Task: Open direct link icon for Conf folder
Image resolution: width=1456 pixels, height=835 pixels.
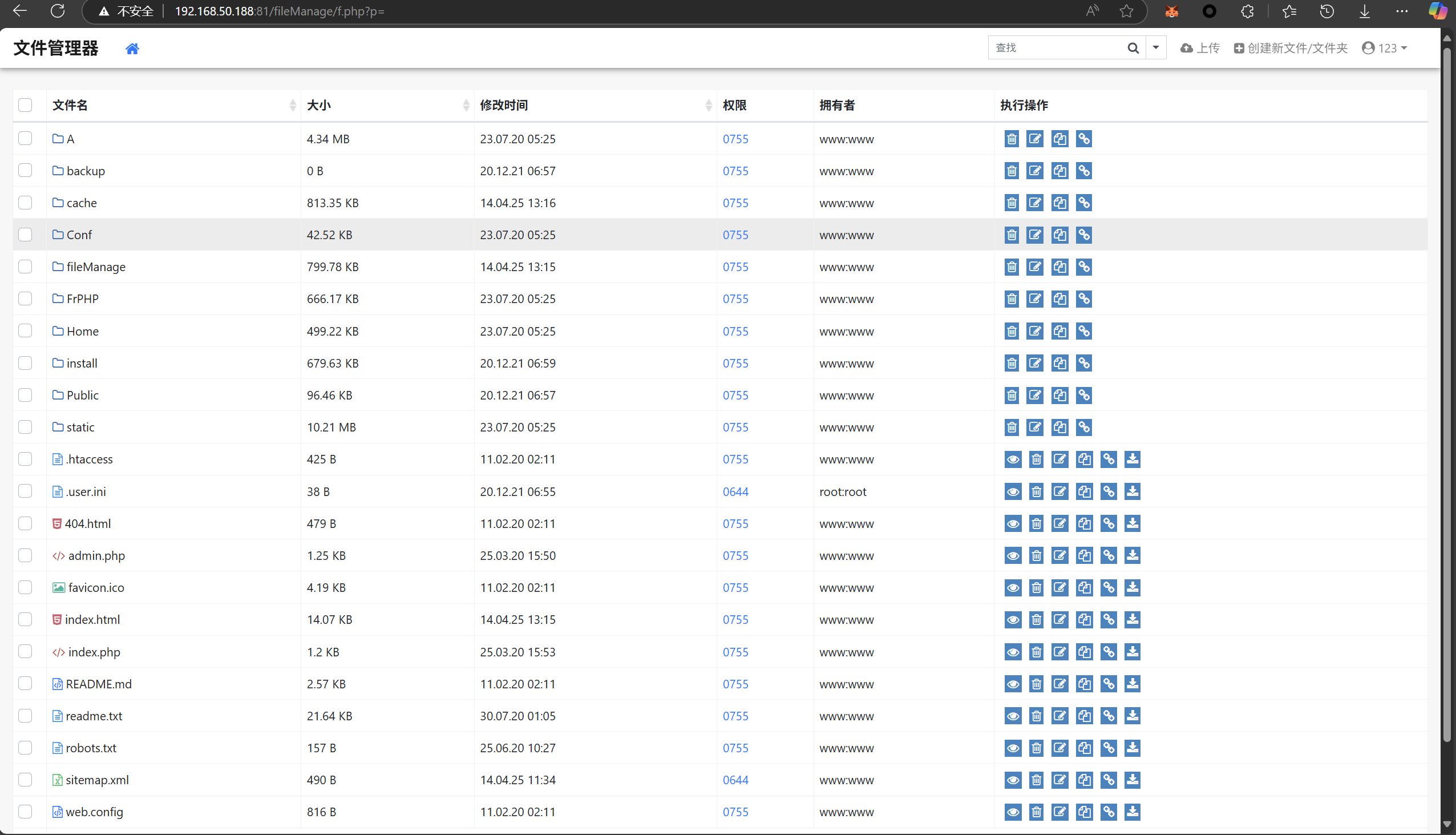Action: point(1083,235)
